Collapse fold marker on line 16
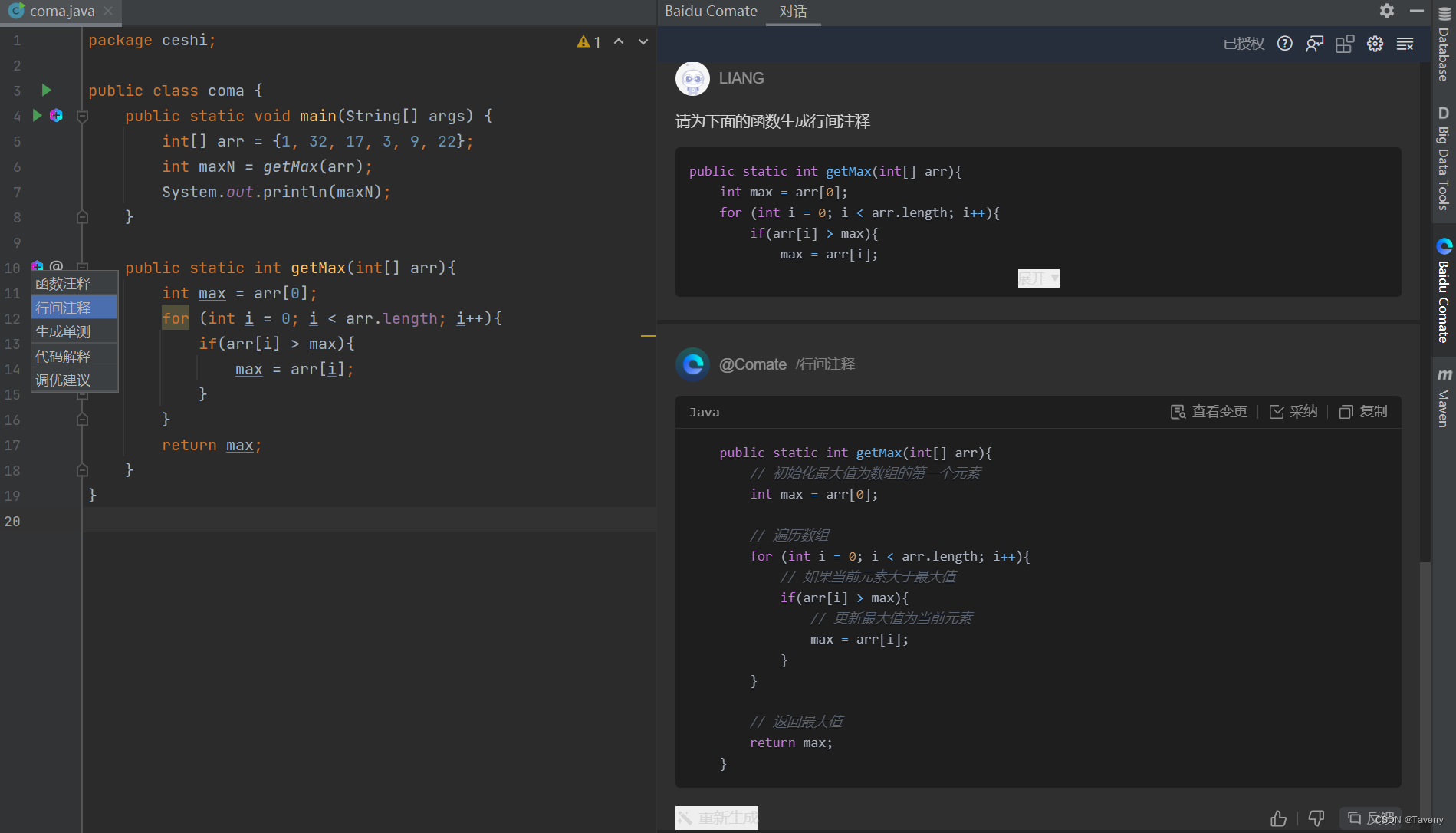Viewport: 1456px width, 833px height. [x=83, y=420]
